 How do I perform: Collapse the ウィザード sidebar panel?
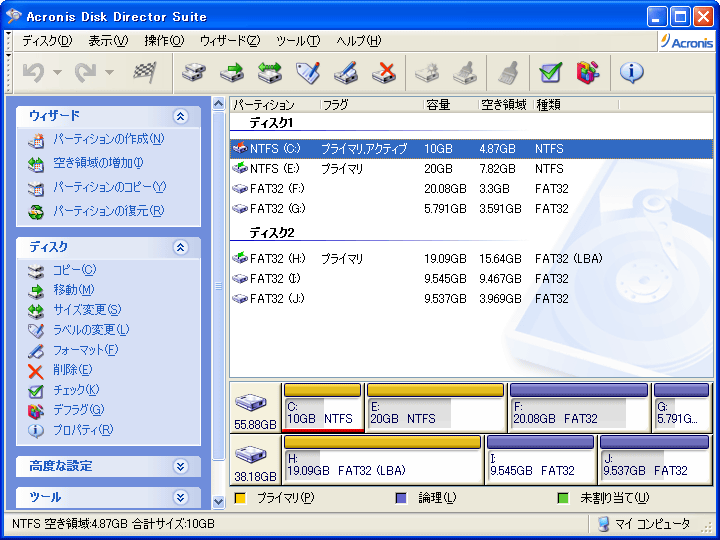pyautogui.click(x=180, y=116)
